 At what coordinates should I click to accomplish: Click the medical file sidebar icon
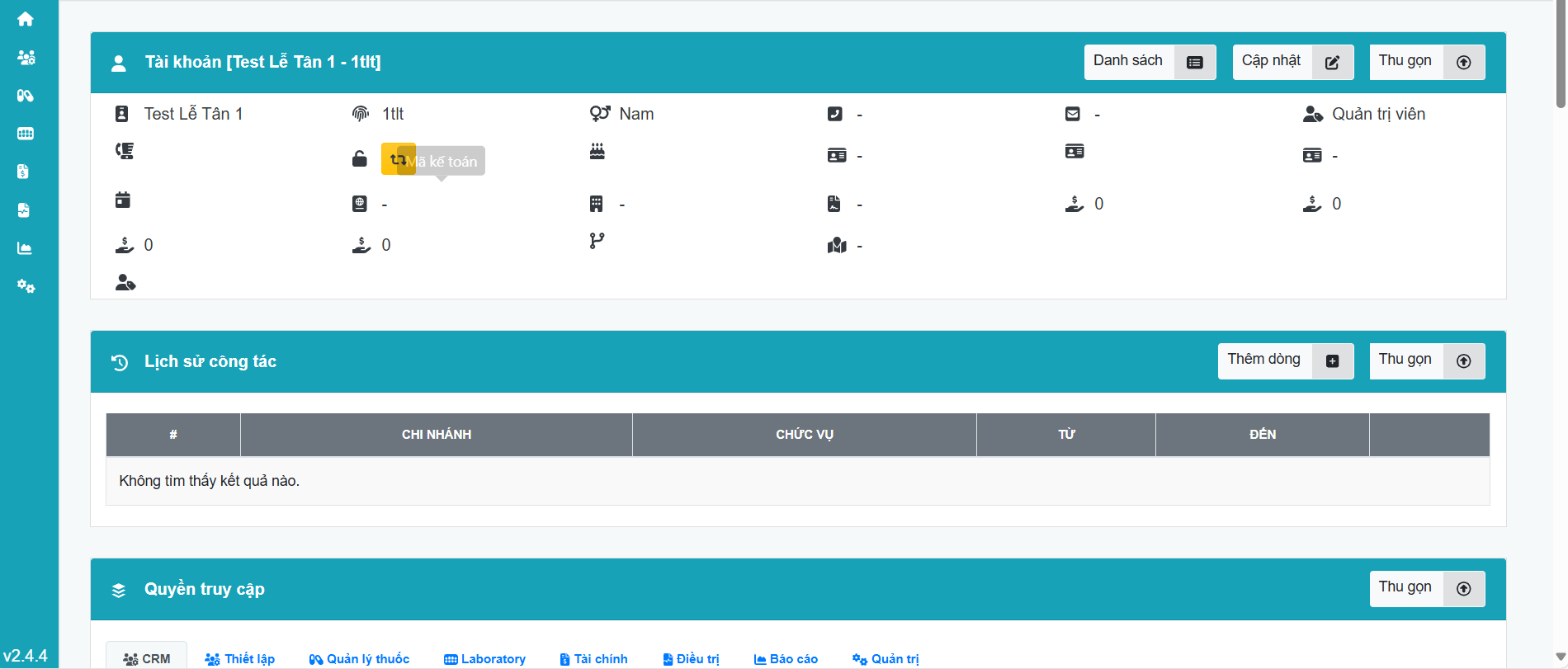pos(23,210)
